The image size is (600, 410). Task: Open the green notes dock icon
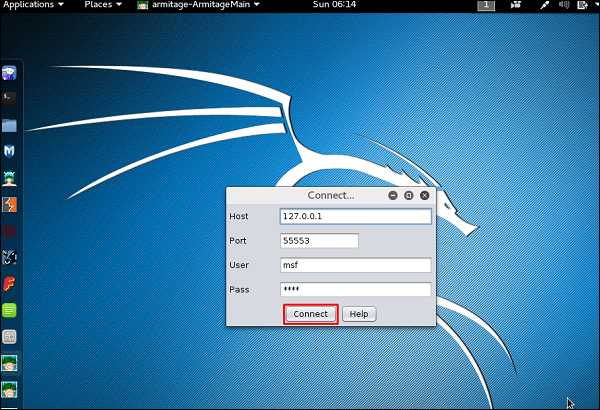click(x=9, y=310)
